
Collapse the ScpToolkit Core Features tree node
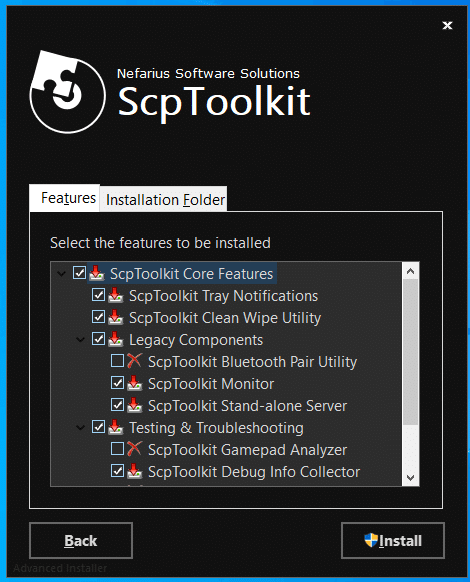61,274
